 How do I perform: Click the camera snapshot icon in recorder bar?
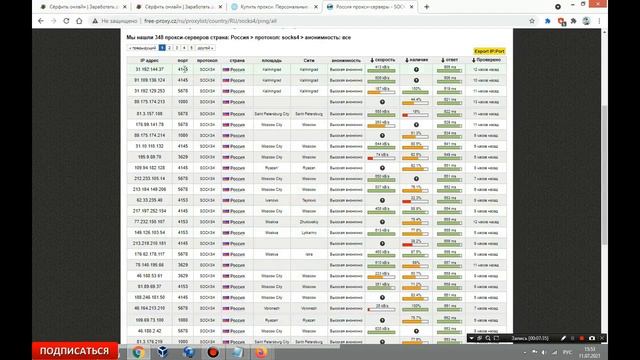coord(592,338)
